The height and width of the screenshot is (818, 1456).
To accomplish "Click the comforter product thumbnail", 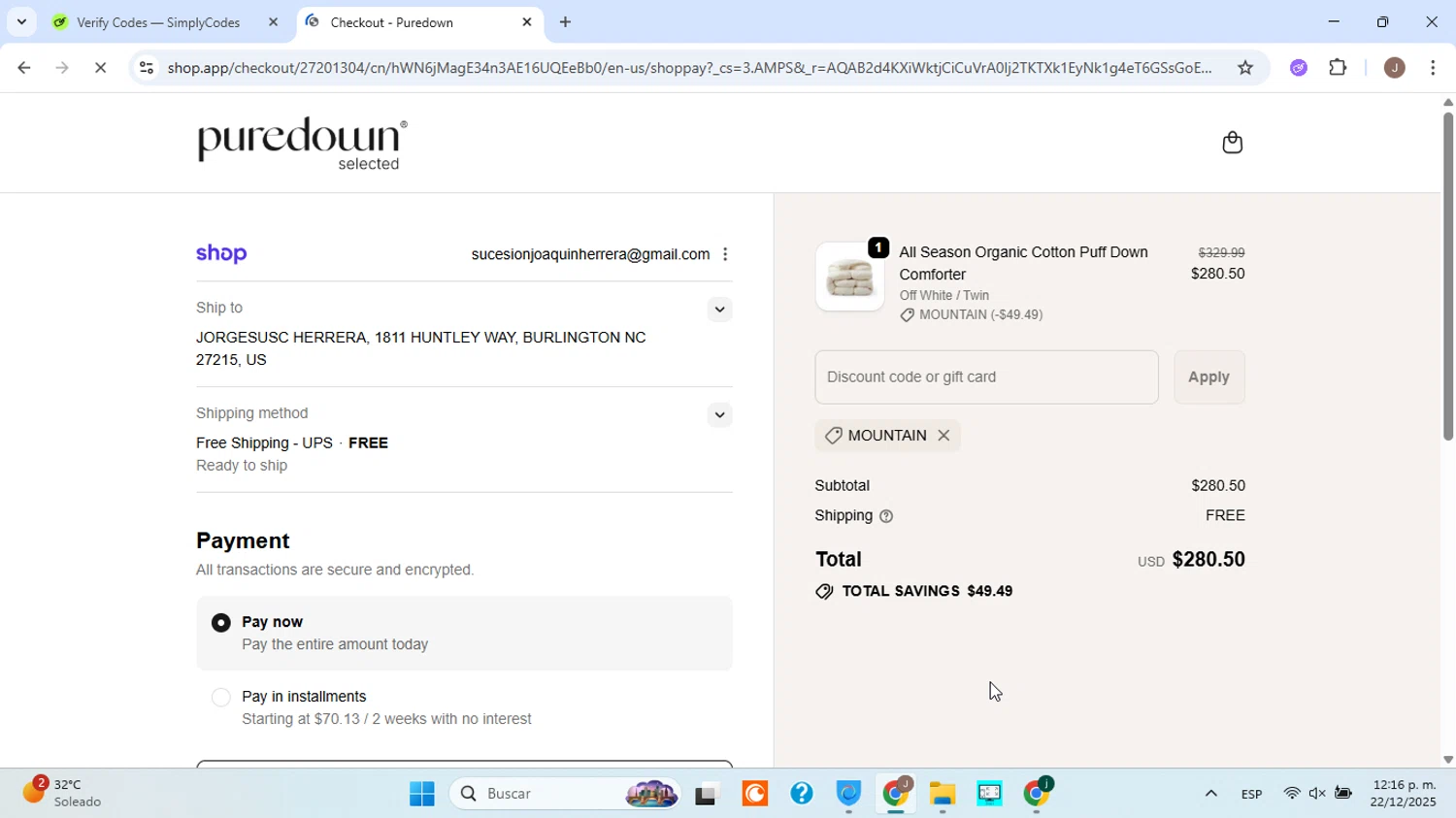I will 849,277.
